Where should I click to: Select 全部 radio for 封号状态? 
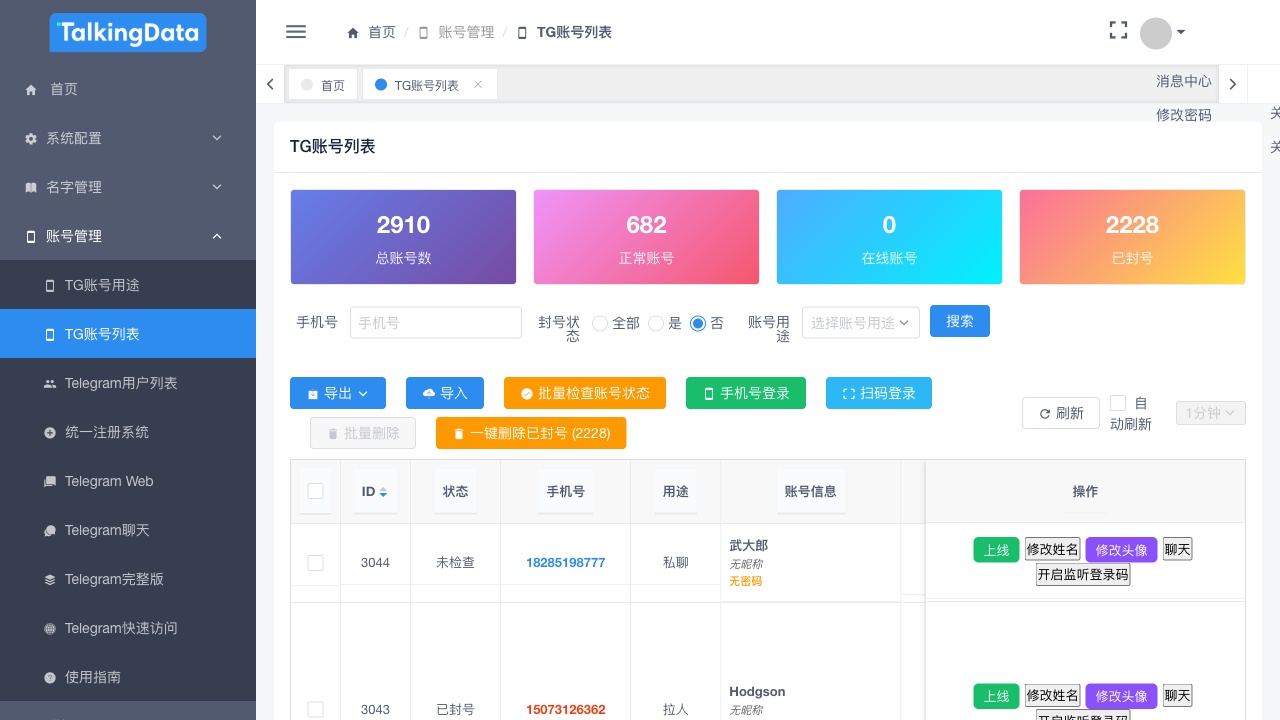coord(600,323)
